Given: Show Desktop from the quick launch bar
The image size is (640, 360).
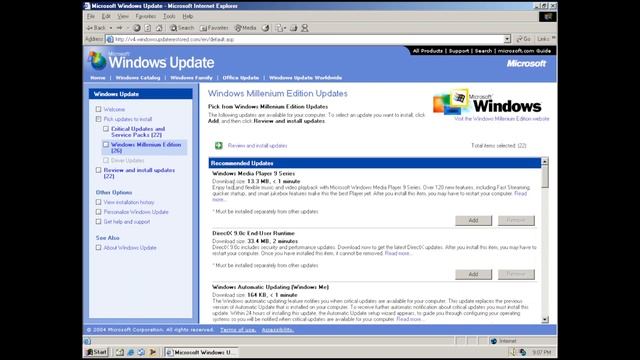Looking at the screenshot, I should 120,352.
